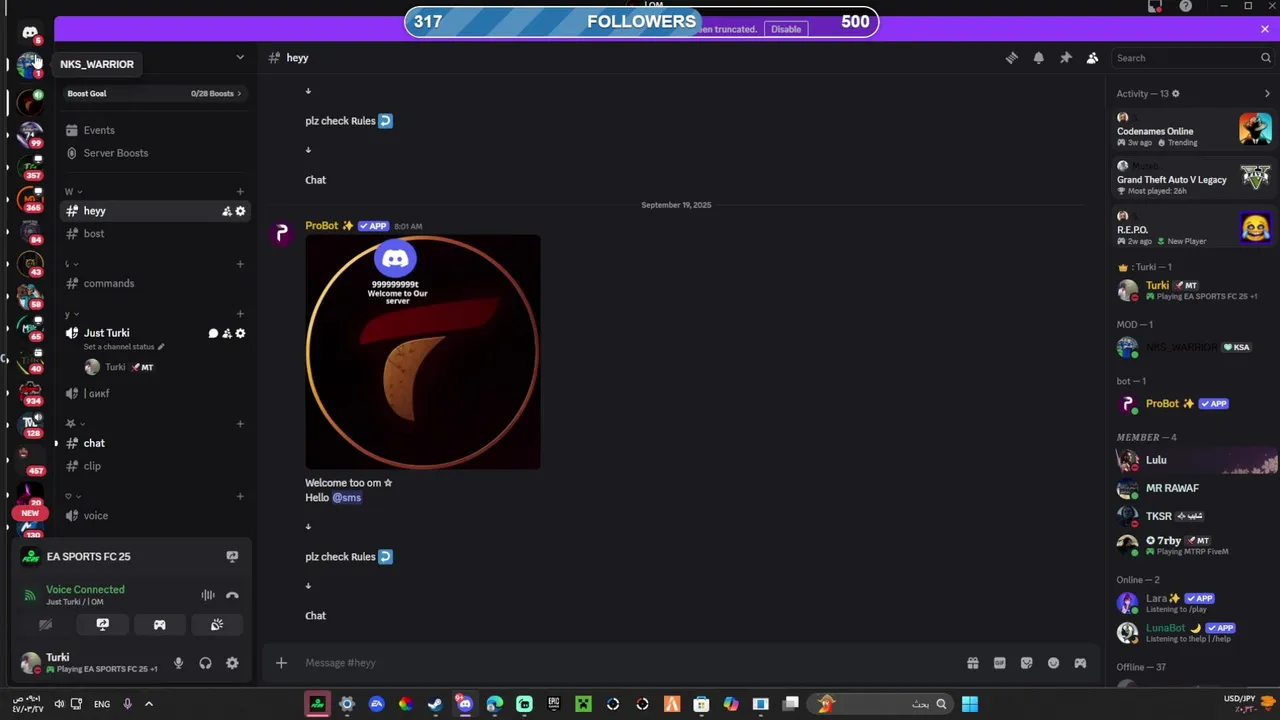Open the R.E.P.O. activity card
Image resolution: width=1280 pixels, height=720 pixels.
pyautogui.click(x=1194, y=228)
